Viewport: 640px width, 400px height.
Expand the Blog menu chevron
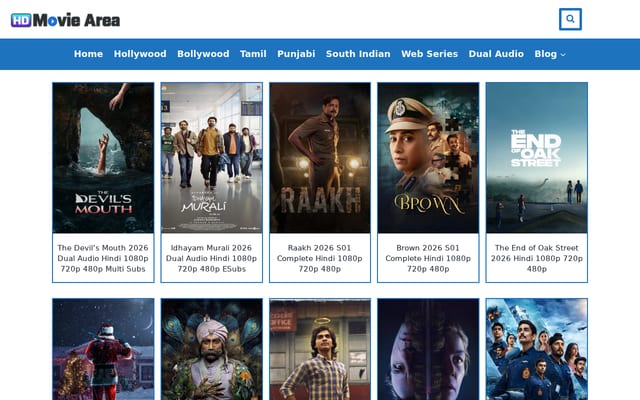(x=563, y=54)
